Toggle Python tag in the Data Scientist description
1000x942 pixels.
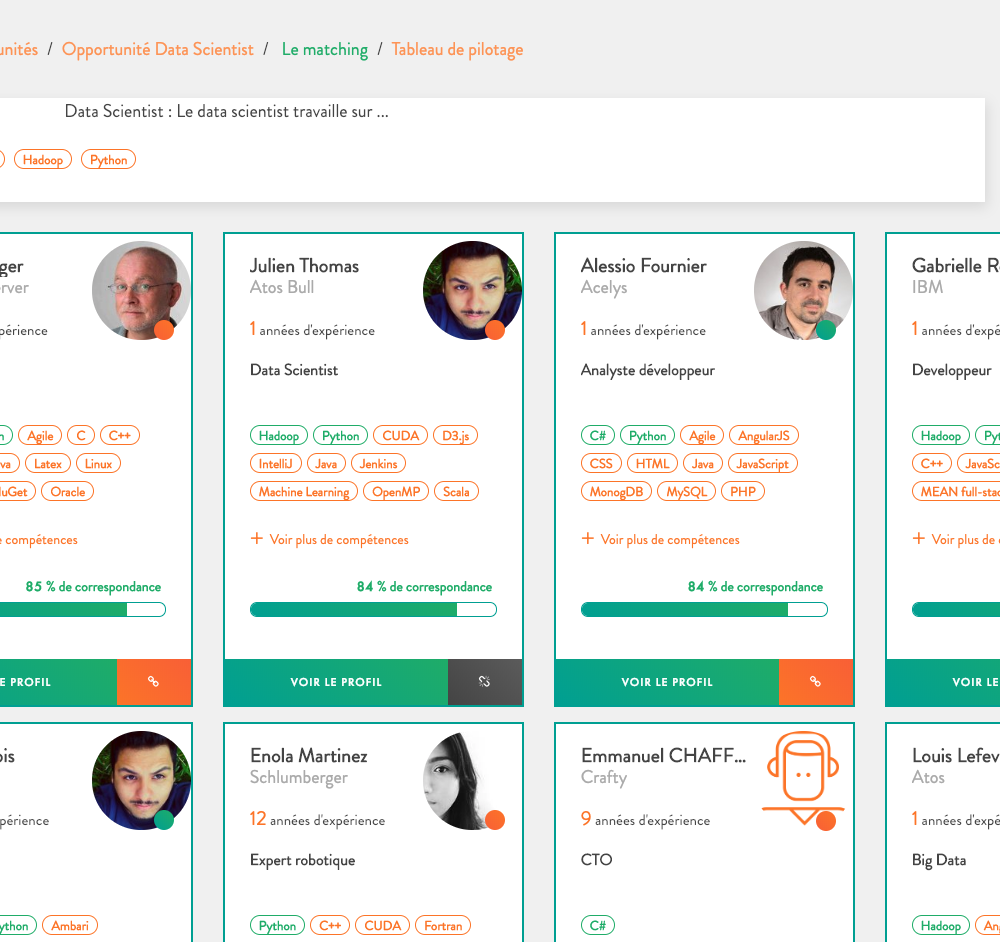[108, 160]
